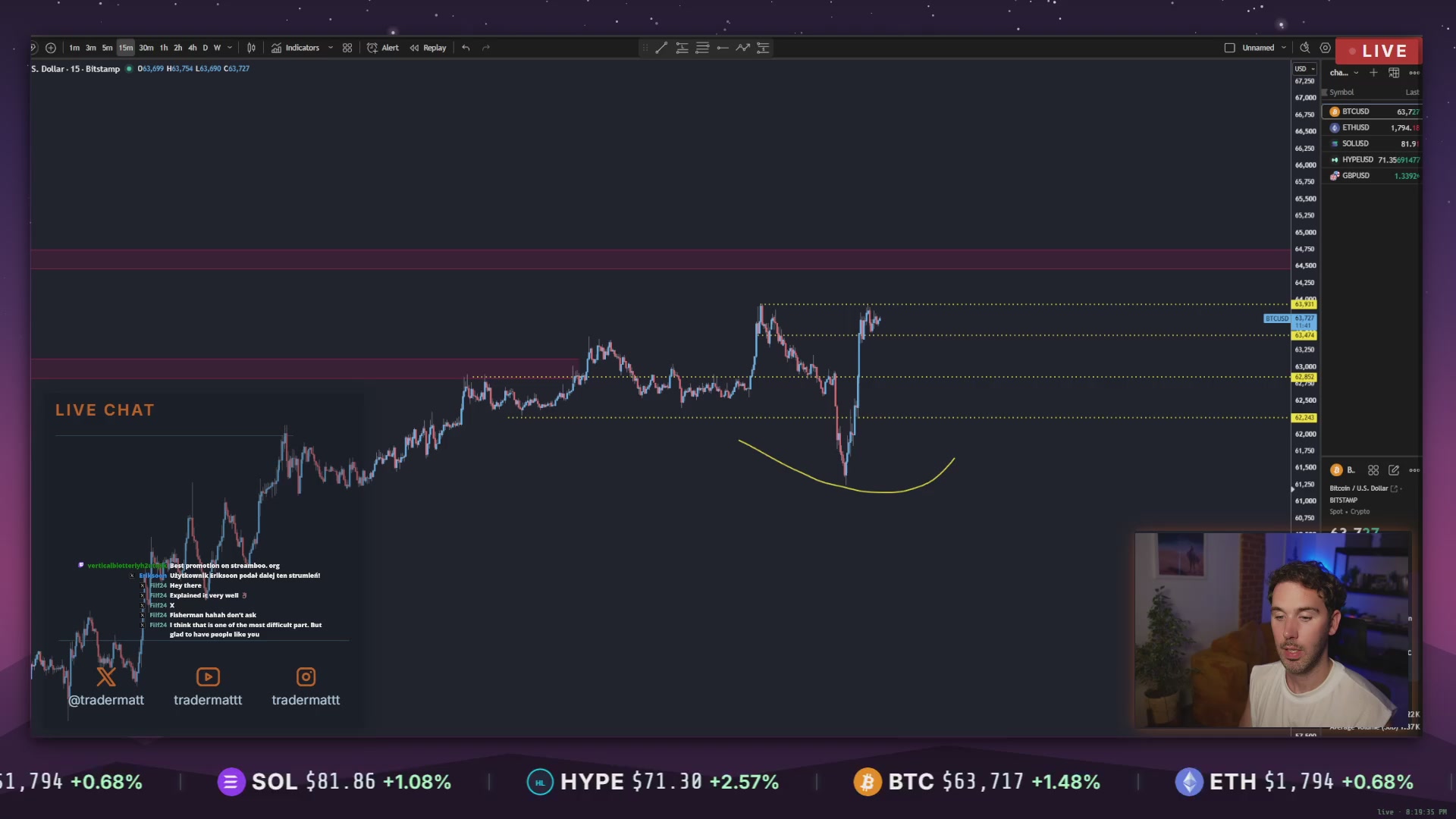Open the candlestick chart style icon
Screen dimensions: 1456x819
[x=251, y=48]
